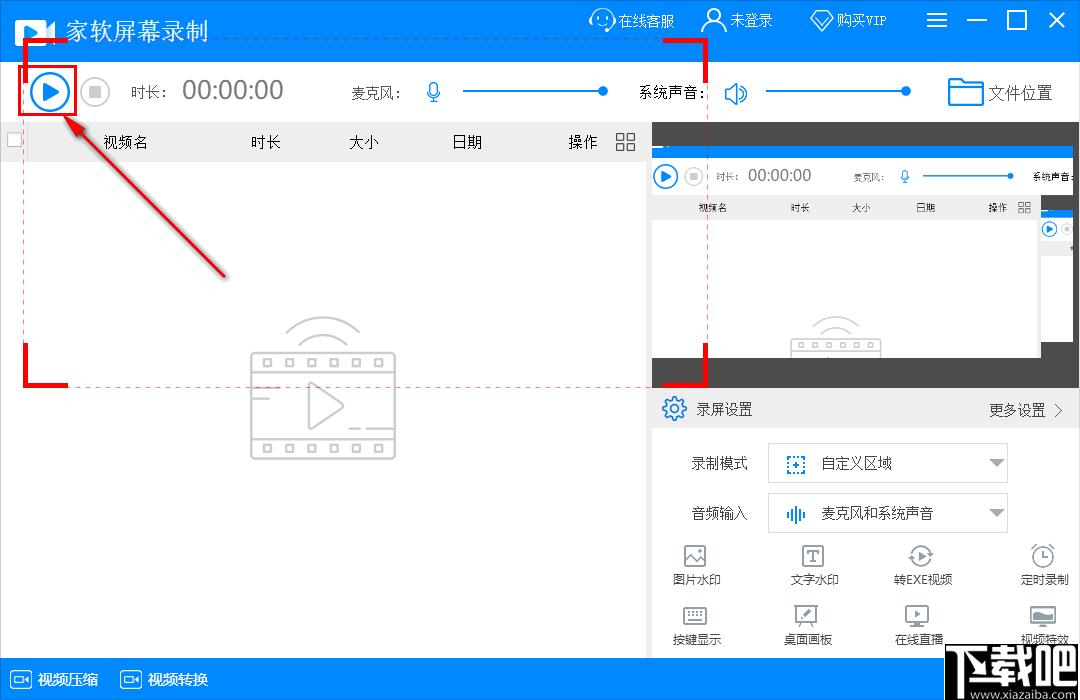Open the 定时录制 scheduled recording
This screenshot has width=1080, height=700.
pyautogui.click(x=1043, y=565)
